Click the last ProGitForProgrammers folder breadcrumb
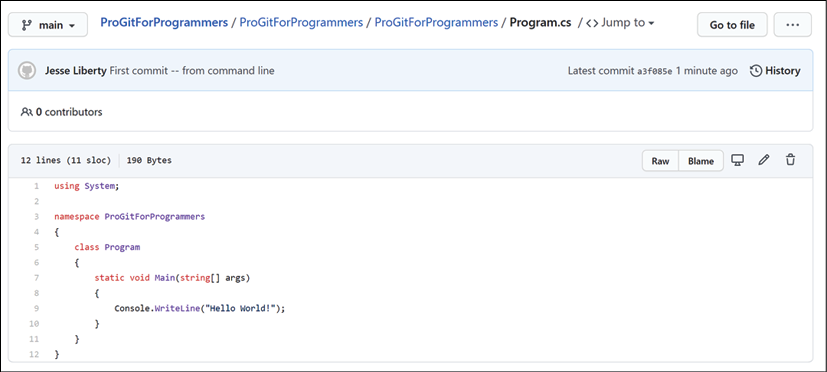 click(436, 23)
